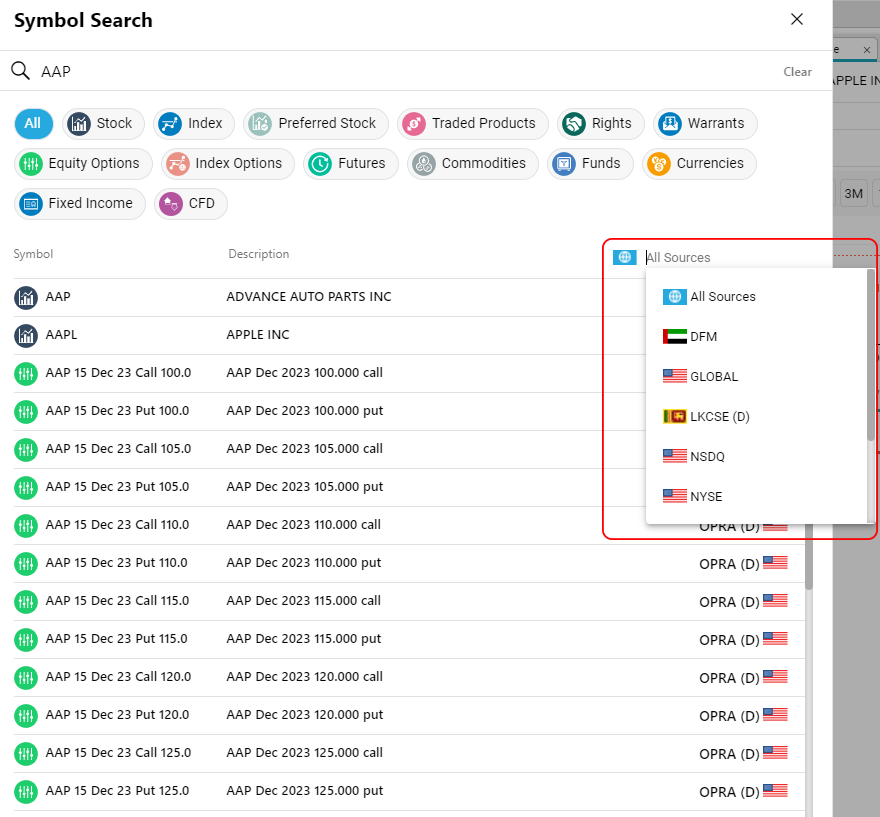Click the AAPL stock row icon

pyautogui.click(x=25, y=335)
